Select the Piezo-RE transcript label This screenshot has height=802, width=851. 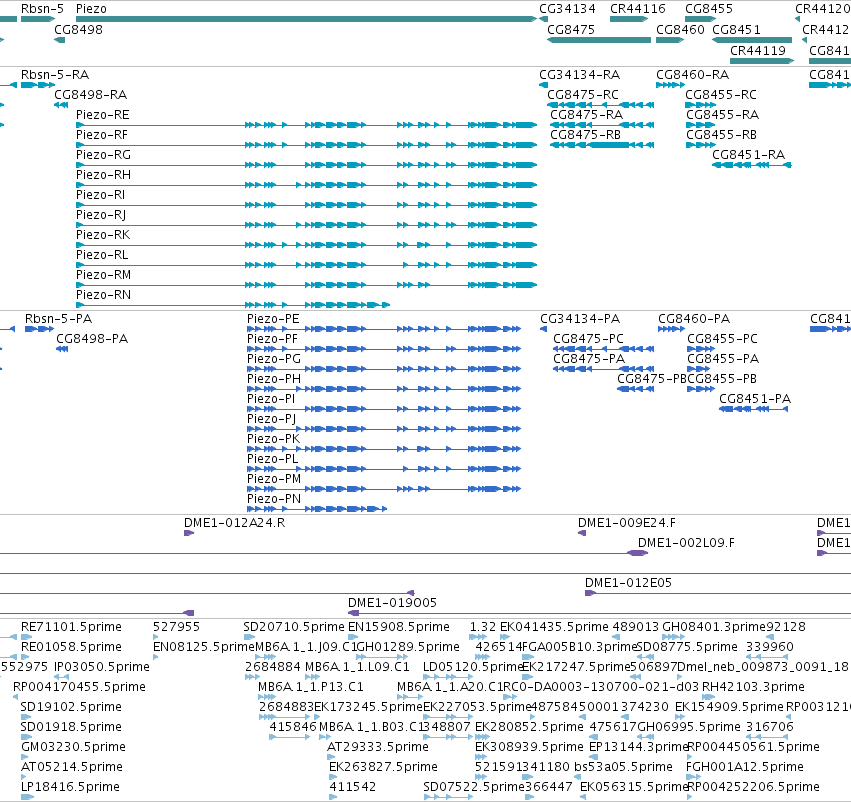[x=103, y=114]
